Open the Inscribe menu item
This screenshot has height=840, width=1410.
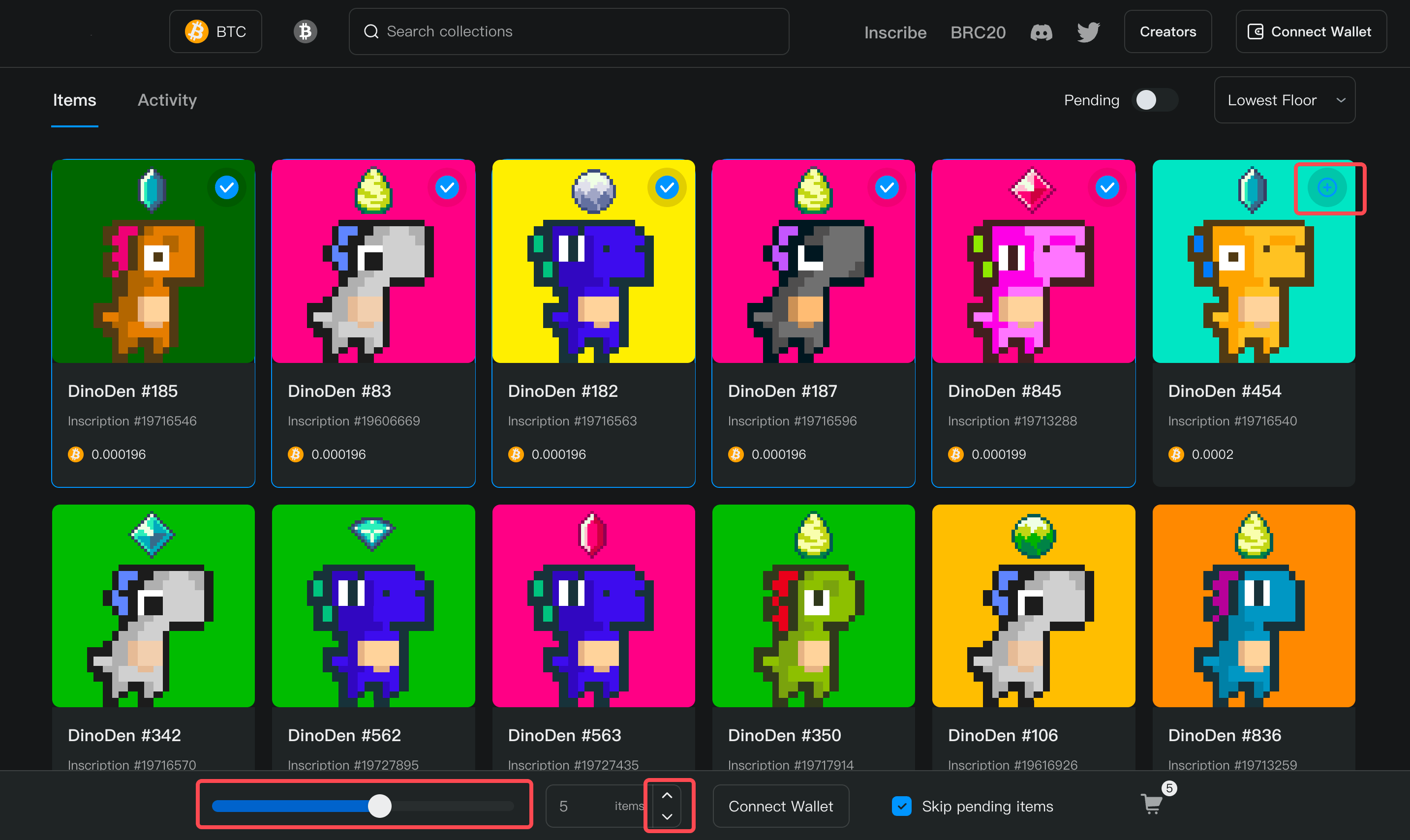click(x=895, y=33)
